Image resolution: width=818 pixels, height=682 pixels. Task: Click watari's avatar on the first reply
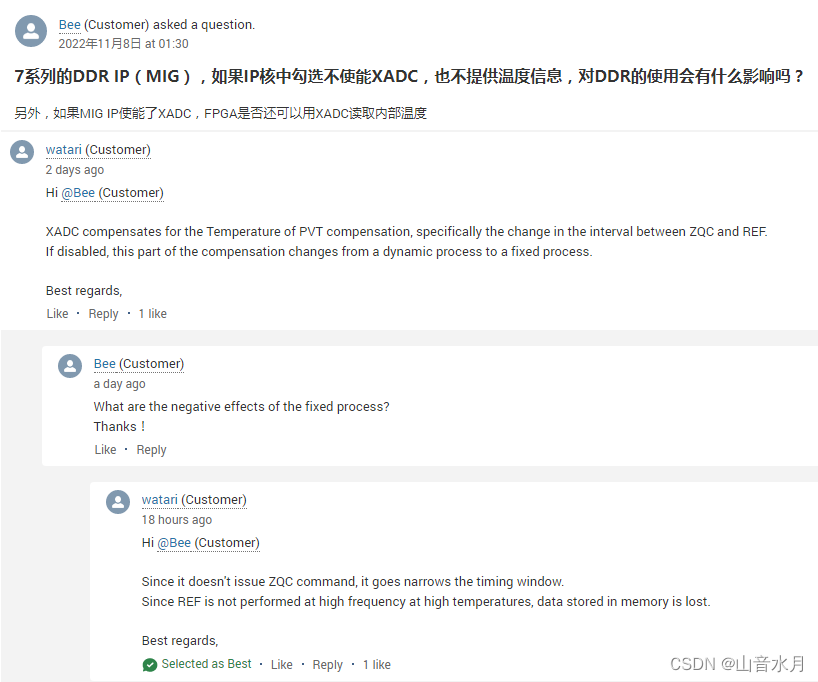21,152
